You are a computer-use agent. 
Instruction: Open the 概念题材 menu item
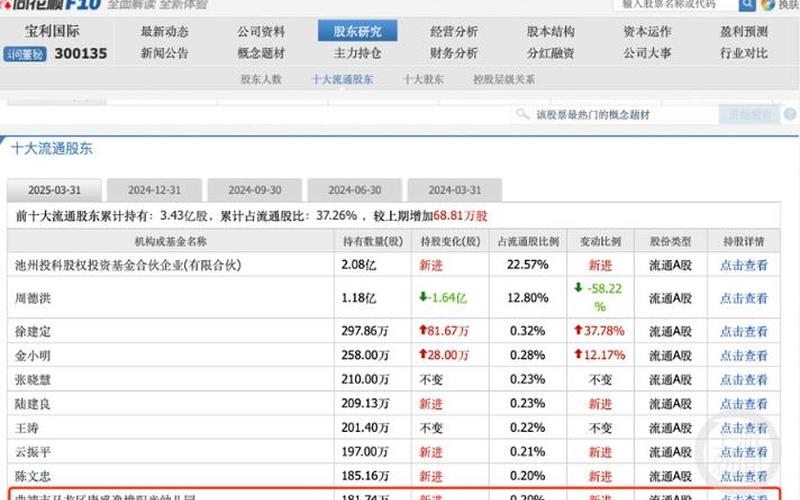(261, 53)
